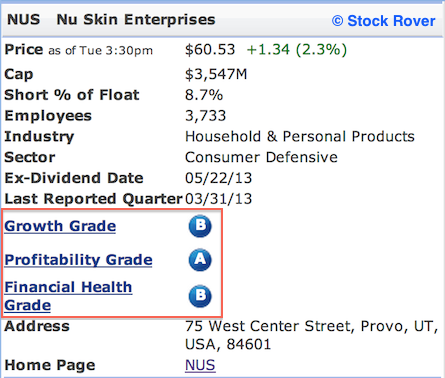
Task: Click the Nu Skin Enterprises company name
Action: click(x=136, y=20)
